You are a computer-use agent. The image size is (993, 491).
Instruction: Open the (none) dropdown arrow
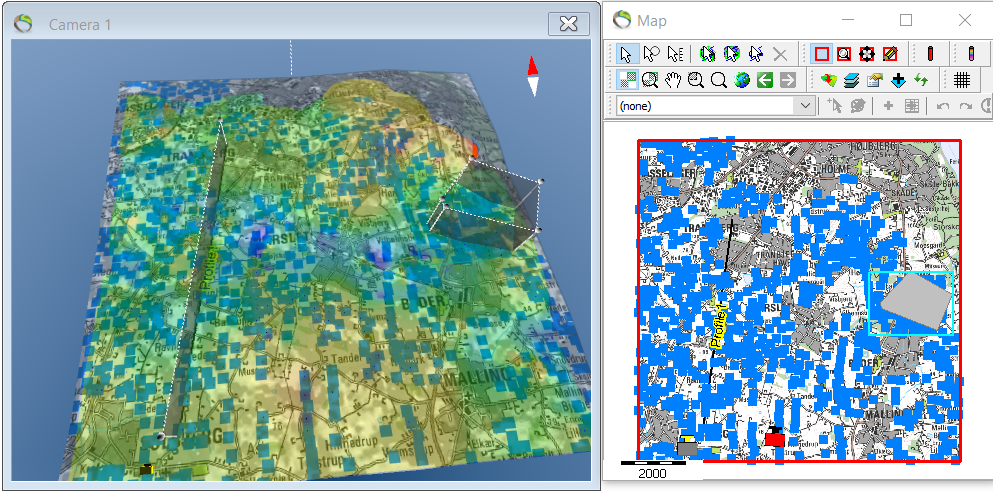point(806,106)
